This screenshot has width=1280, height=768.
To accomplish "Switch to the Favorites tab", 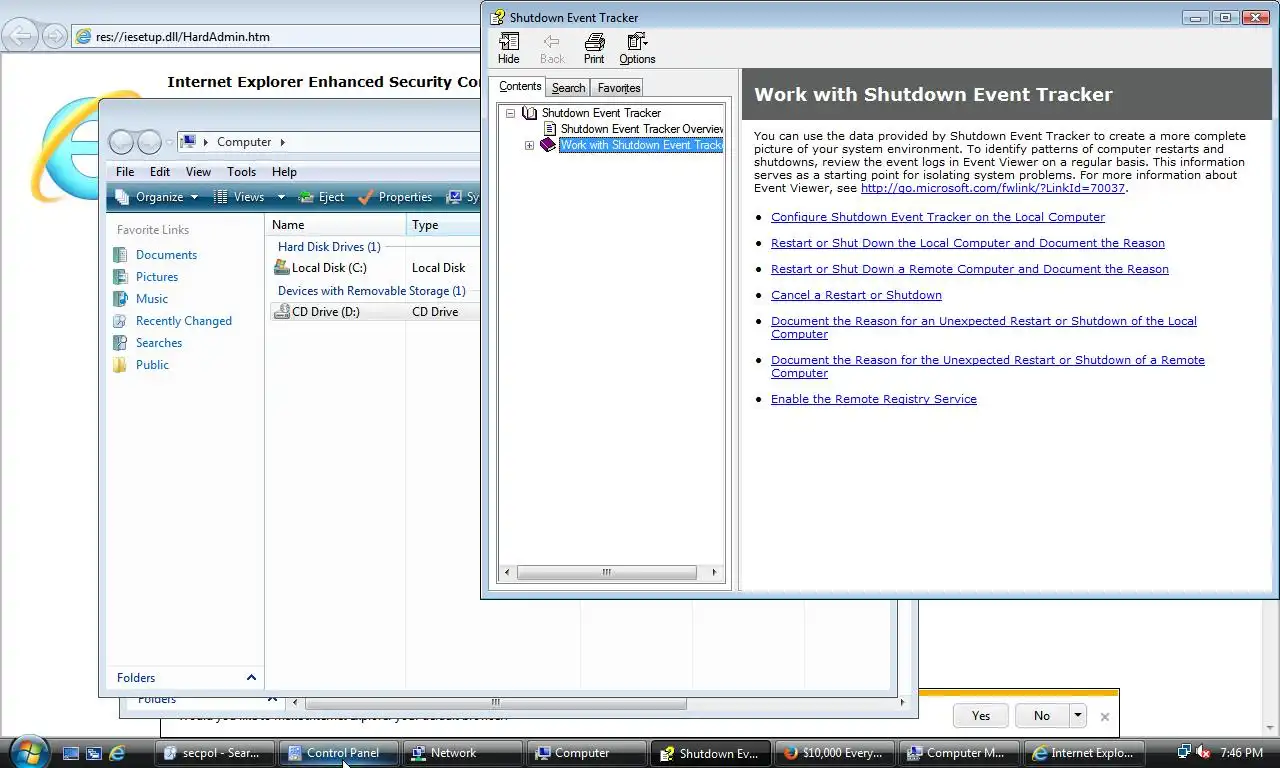I will click(619, 88).
